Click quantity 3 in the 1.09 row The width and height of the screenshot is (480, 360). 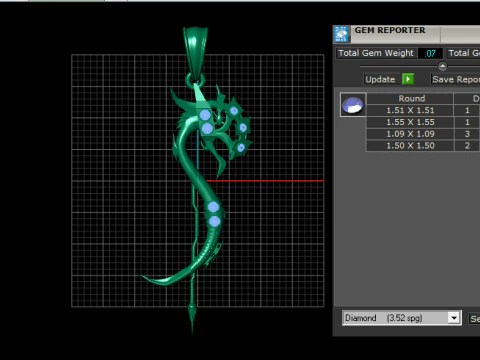coord(467,134)
